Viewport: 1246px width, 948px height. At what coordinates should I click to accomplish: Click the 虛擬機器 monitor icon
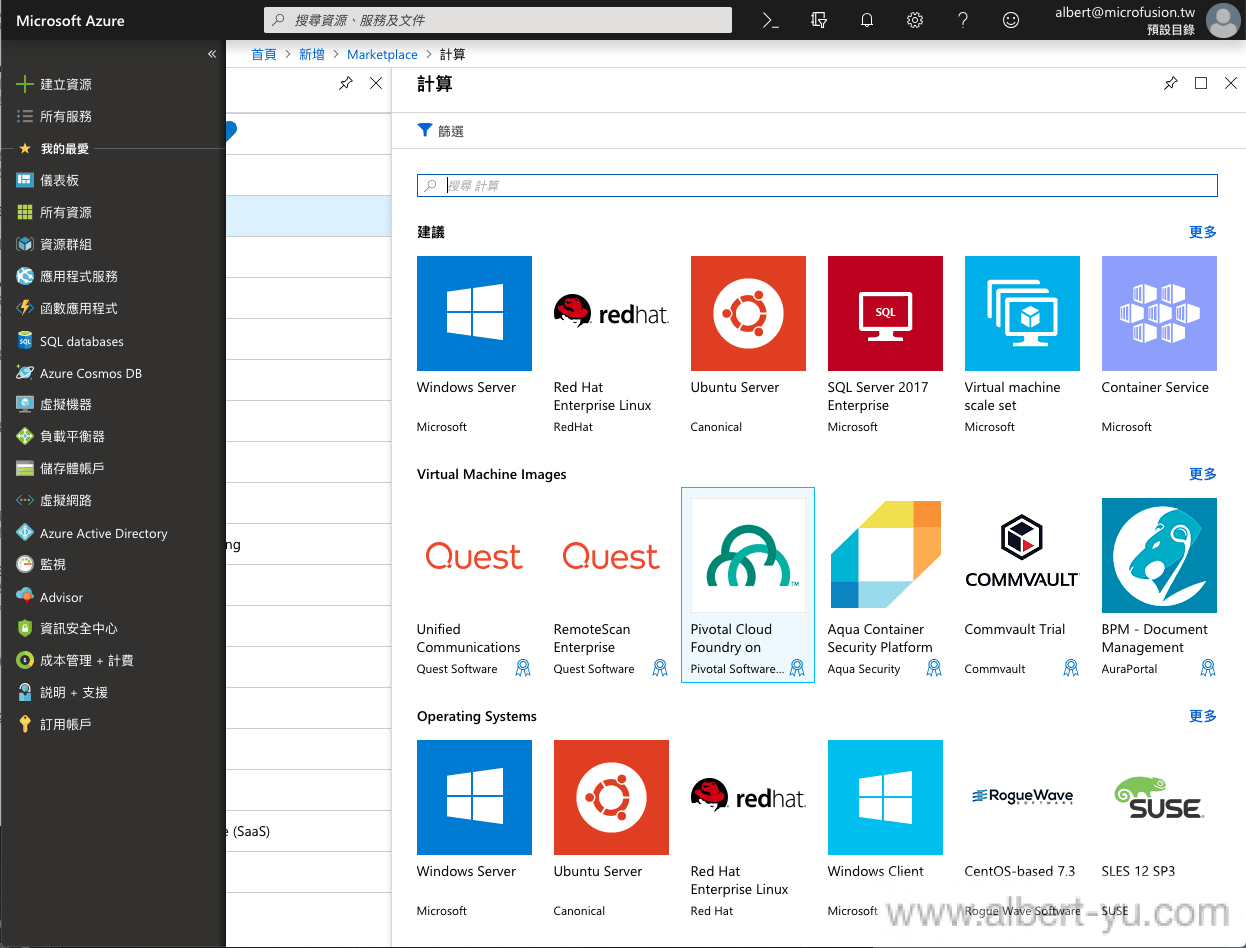(x=25, y=404)
